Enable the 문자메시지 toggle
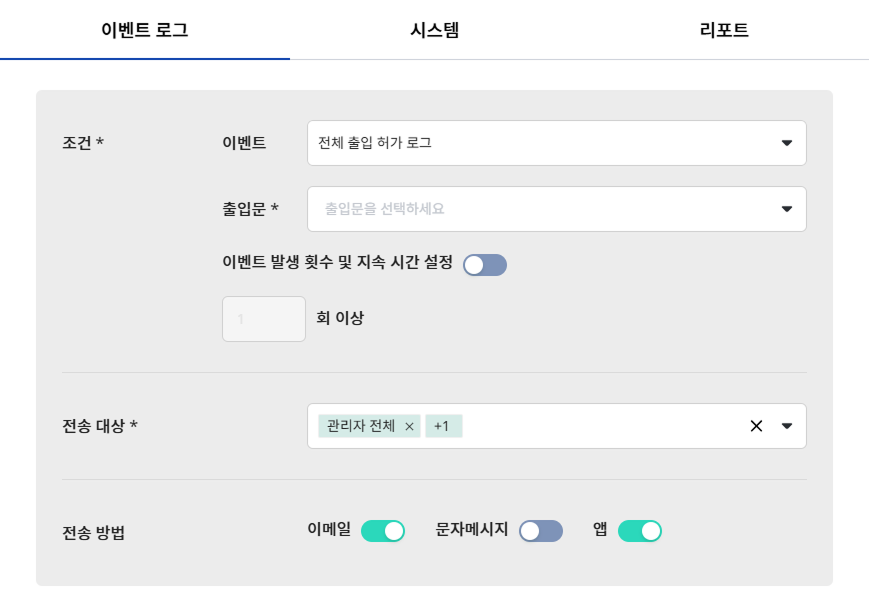Viewport: 869px width, 612px height. [x=541, y=531]
